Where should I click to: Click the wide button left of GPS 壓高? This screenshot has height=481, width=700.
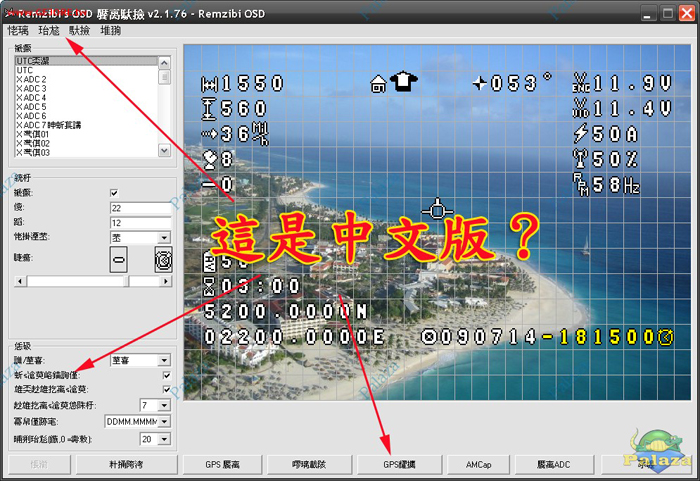(126, 464)
